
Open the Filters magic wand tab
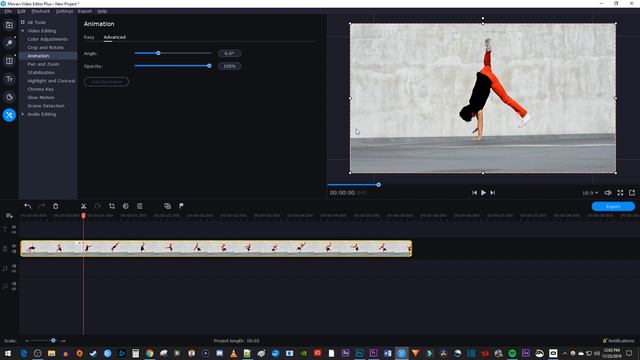9,43
